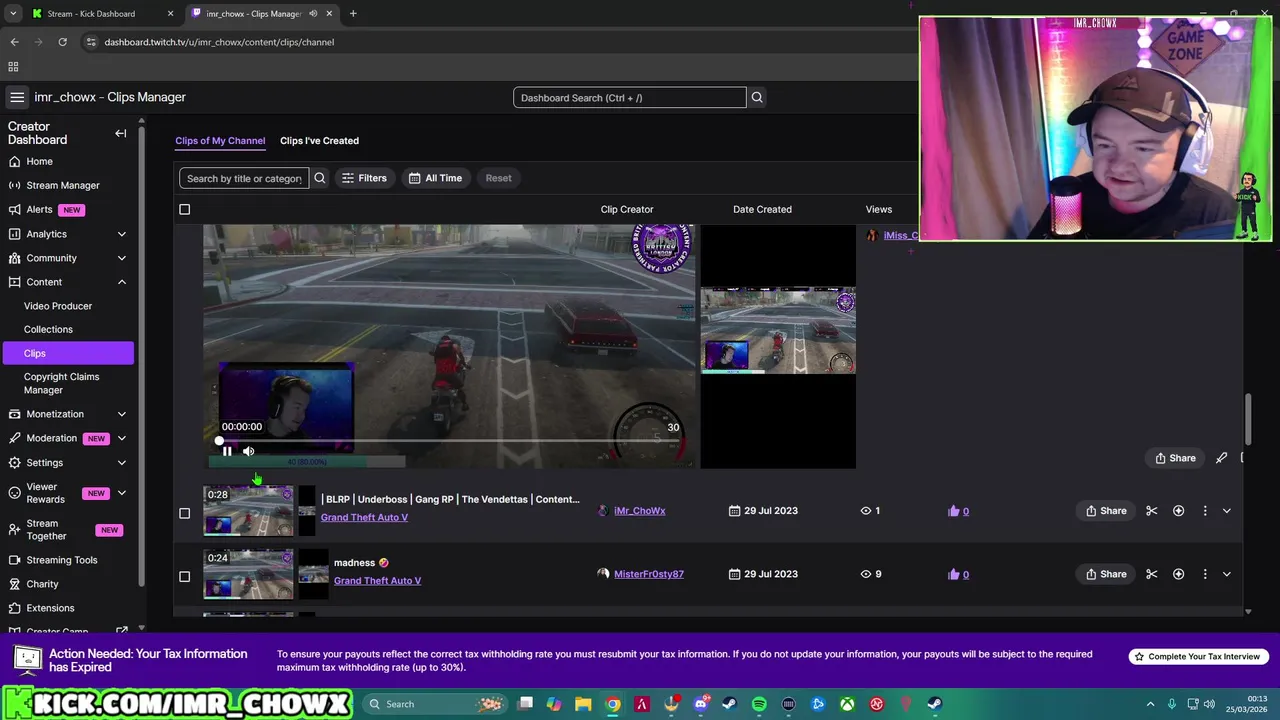Click the thumbs-up icon on madness clip row
Viewport: 1280px width, 720px height.
click(953, 574)
